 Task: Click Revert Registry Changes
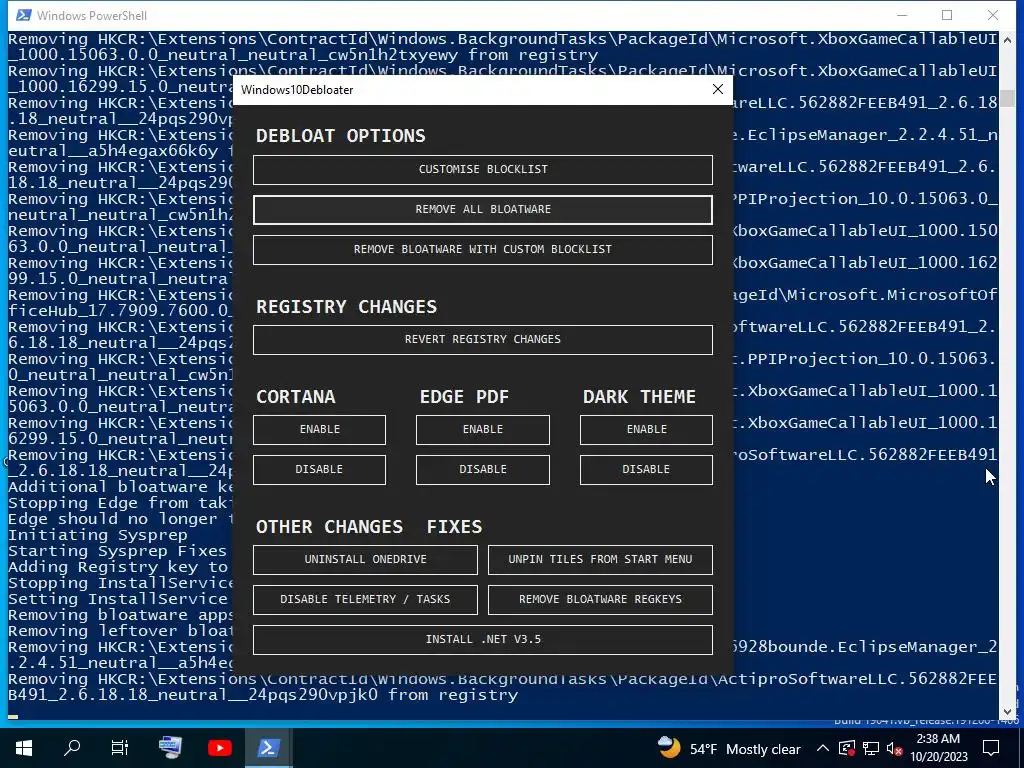483,340
